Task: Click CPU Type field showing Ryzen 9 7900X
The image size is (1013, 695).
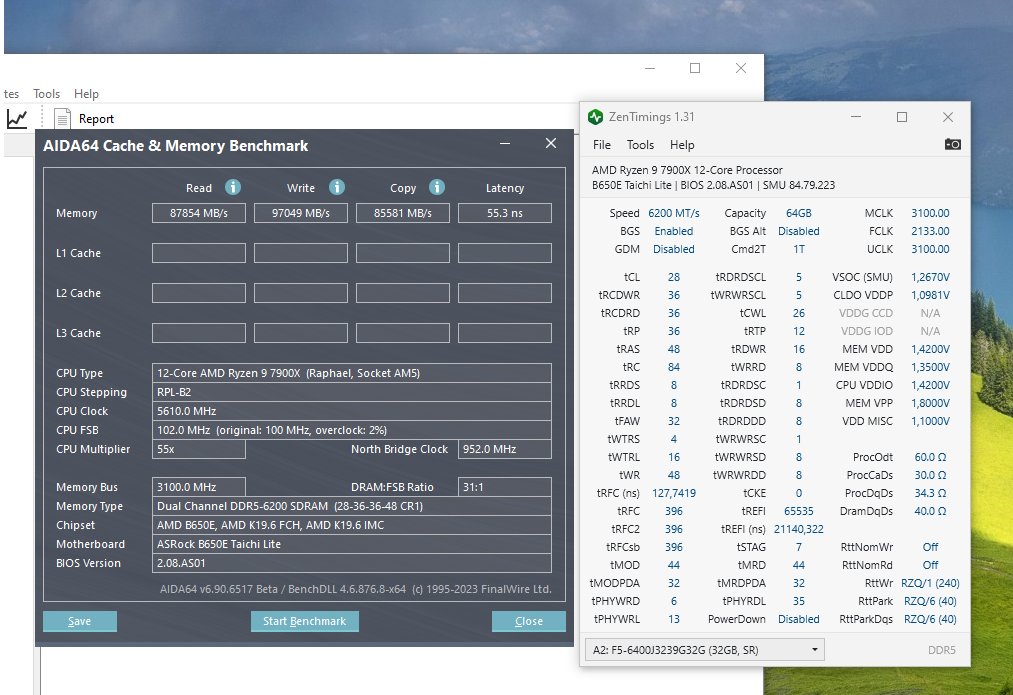Action: [352, 373]
